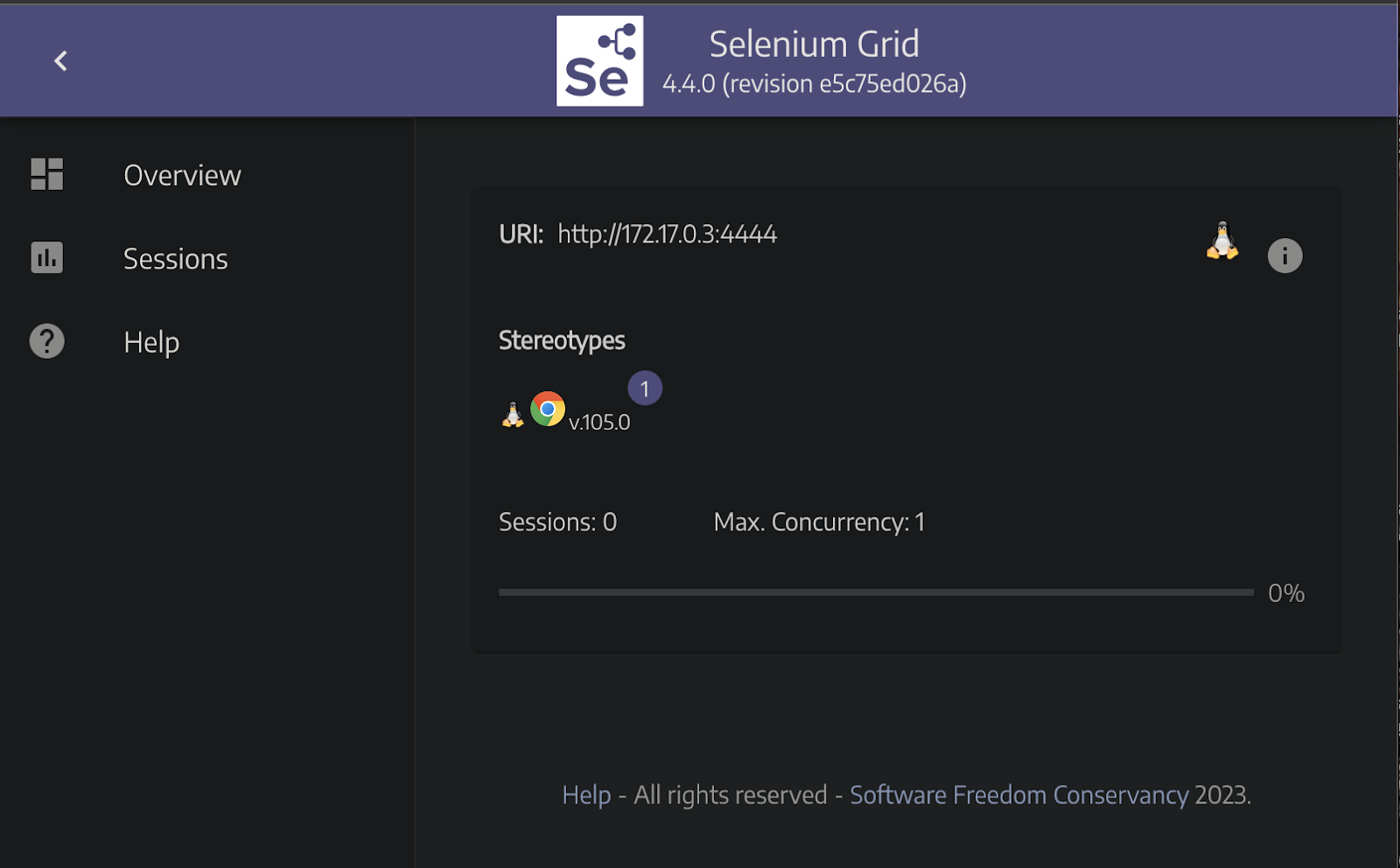Open Help from the sidebar

[x=151, y=342]
